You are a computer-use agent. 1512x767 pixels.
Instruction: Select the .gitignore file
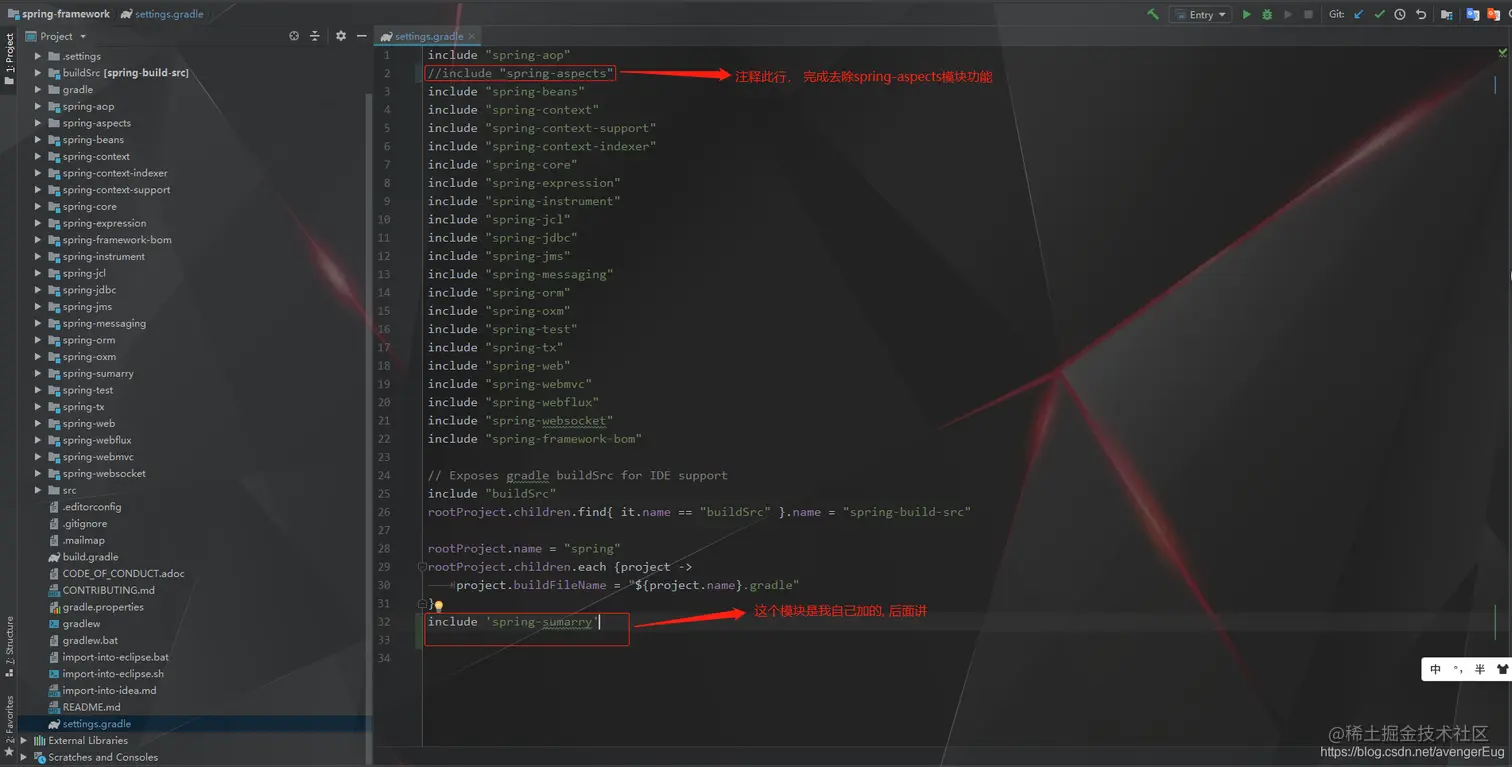click(84, 523)
